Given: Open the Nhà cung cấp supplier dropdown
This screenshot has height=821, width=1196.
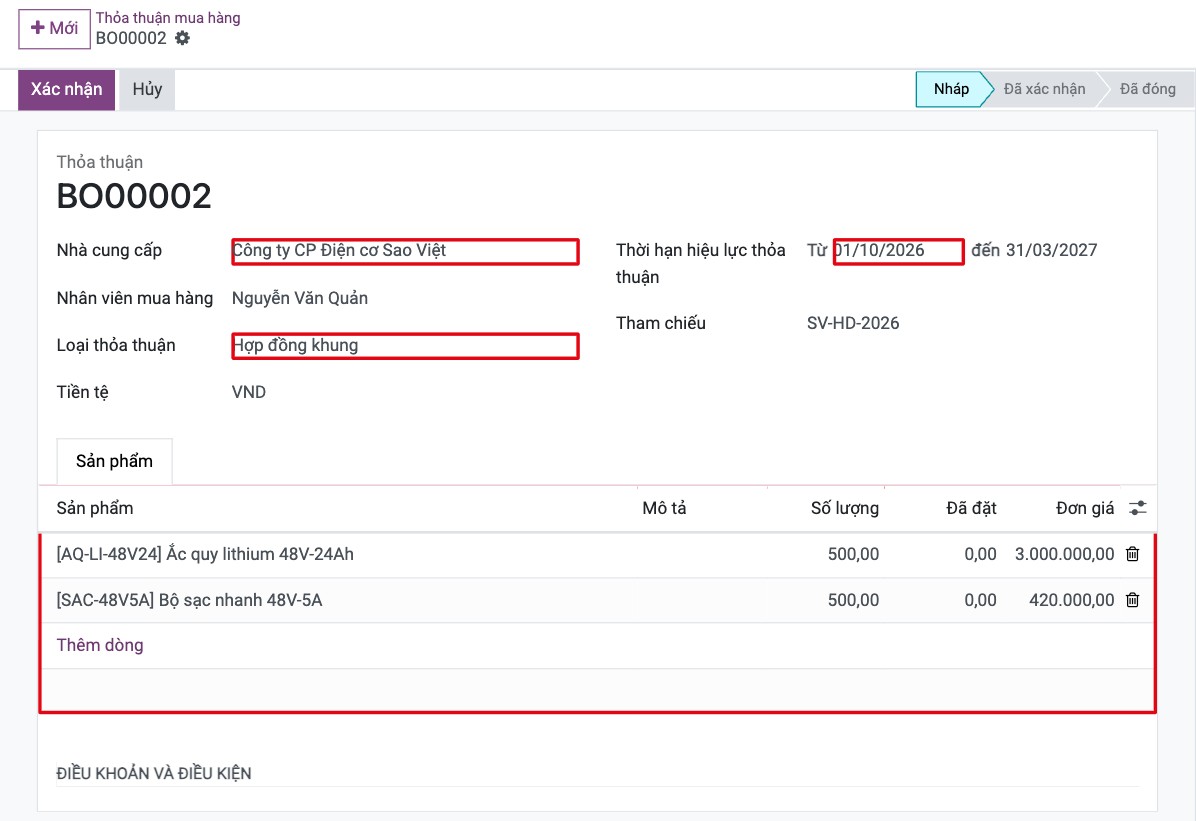Looking at the screenshot, I should 405,251.
